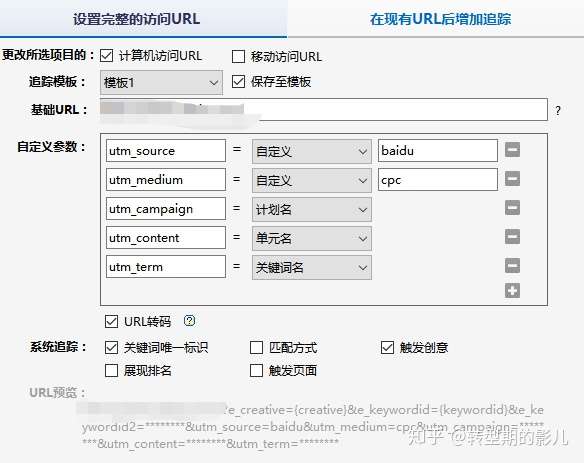
Task: Remove the utm_medium parameter row
Action: tap(512, 179)
